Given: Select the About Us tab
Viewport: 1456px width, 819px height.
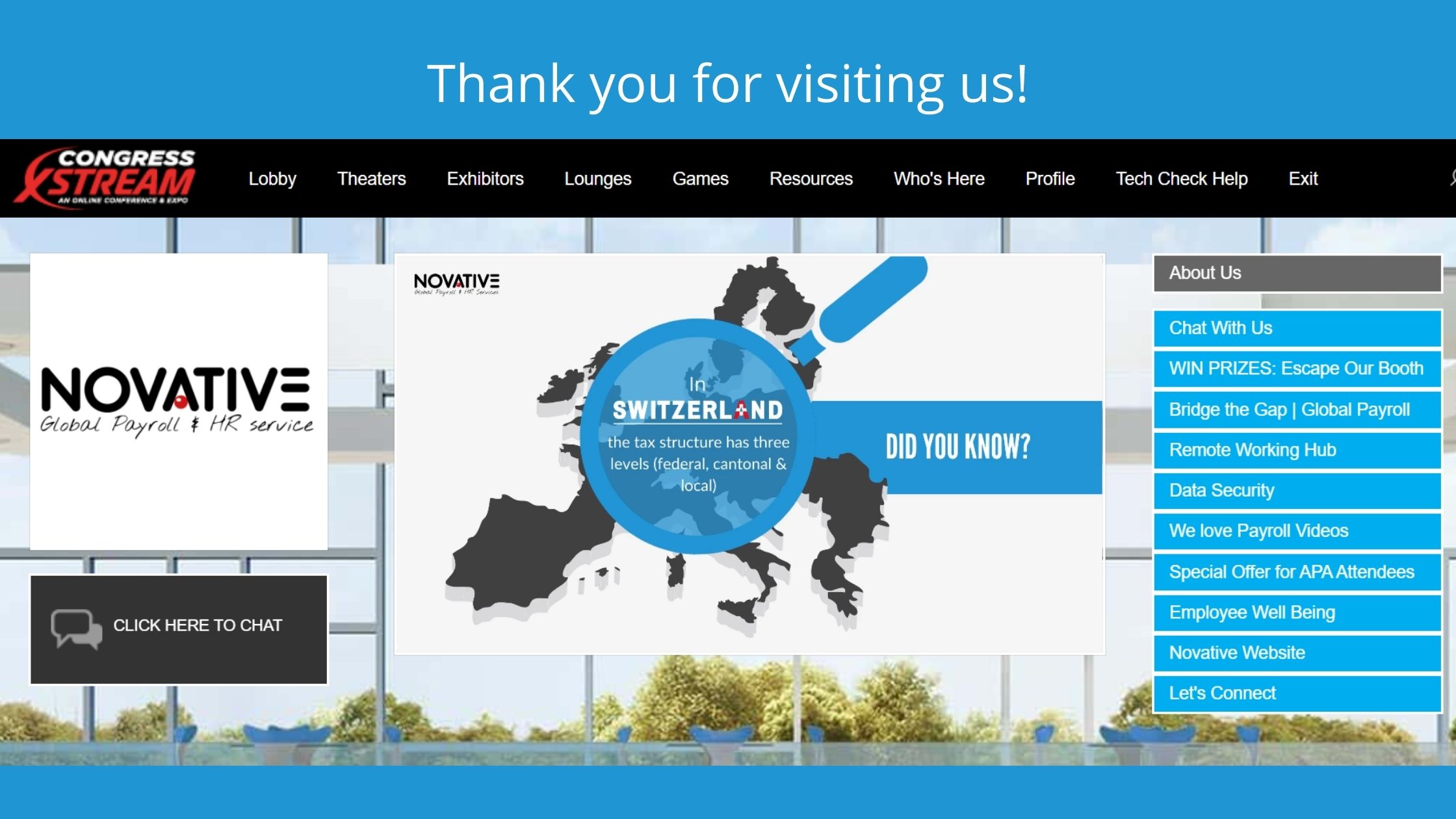Looking at the screenshot, I should click(x=1297, y=273).
